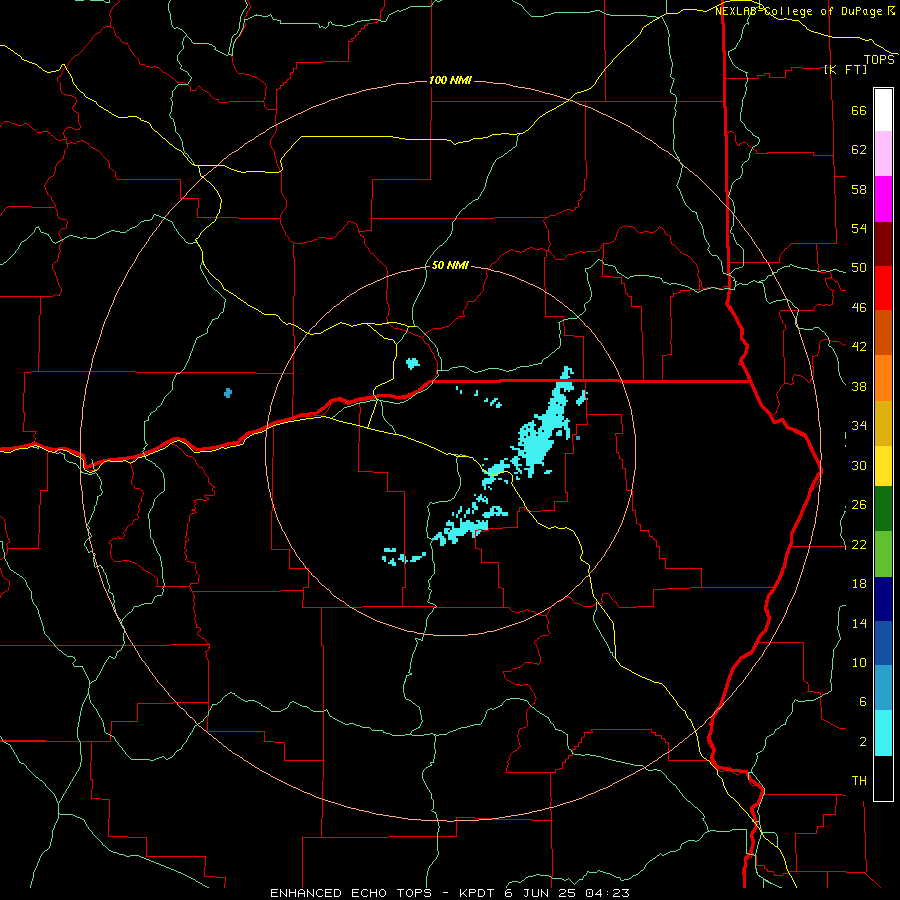Image resolution: width=900 pixels, height=900 pixels.
Task: Click the legend value 2
Action: click(x=863, y=742)
